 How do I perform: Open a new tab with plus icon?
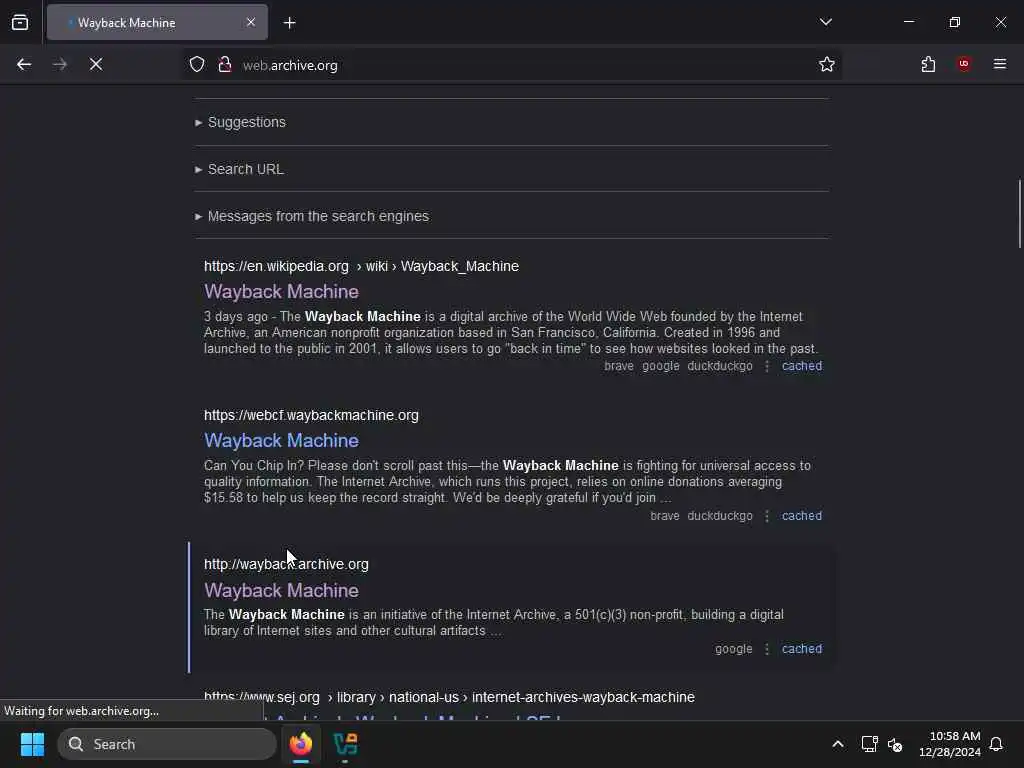(289, 23)
